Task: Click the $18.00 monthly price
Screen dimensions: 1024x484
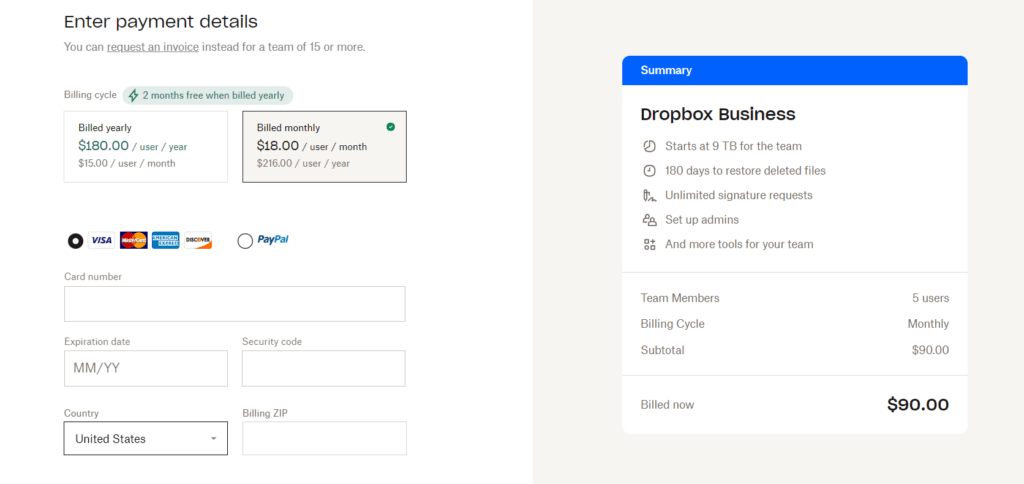Action: [x=278, y=146]
